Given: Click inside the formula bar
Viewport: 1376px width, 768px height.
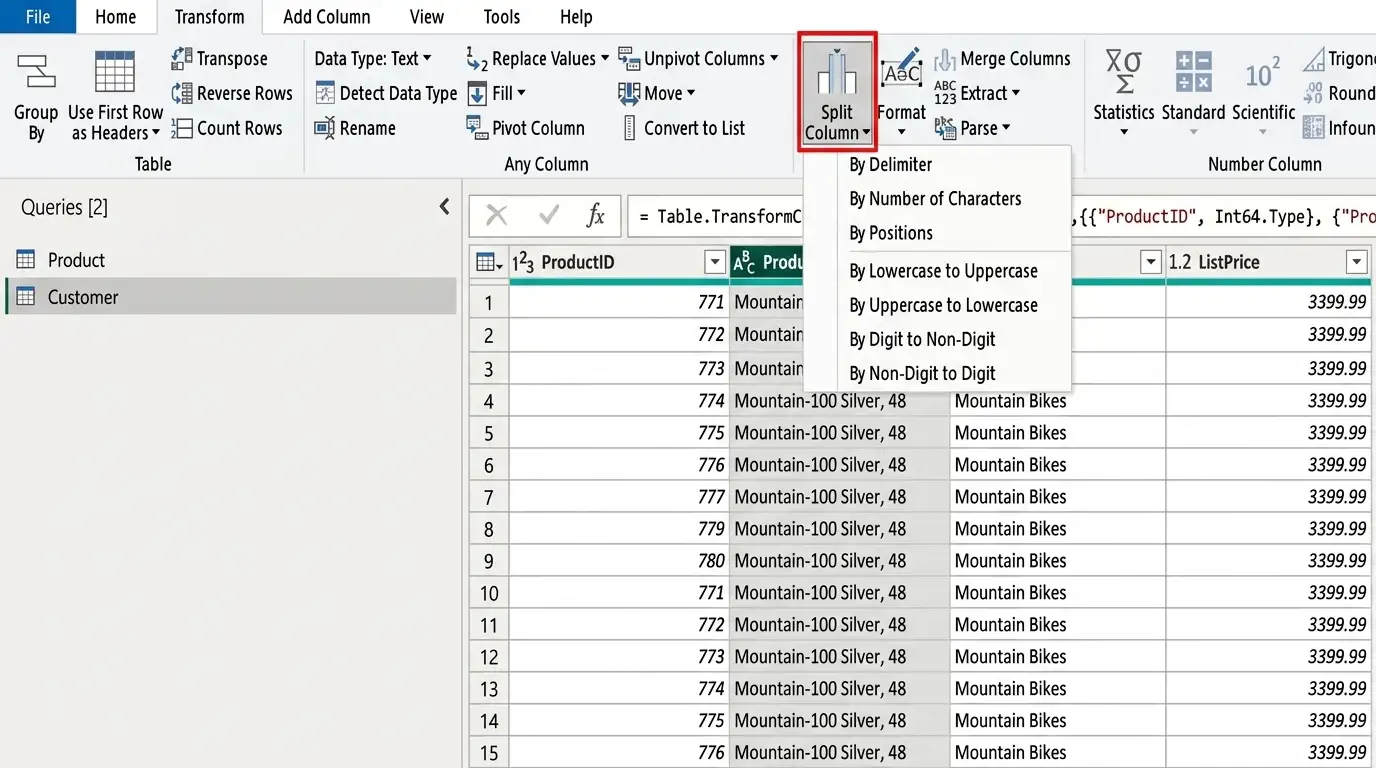Looking at the screenshot, I should click(1001, 216).
